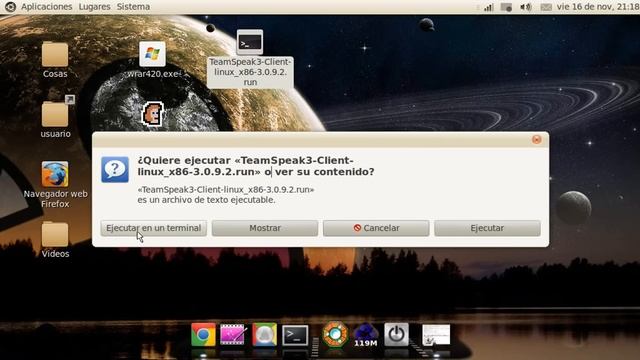The width and height of the screenshot is (640, 360).
Task: Open the Chromium-style dock icon
Action: (264, 335)
